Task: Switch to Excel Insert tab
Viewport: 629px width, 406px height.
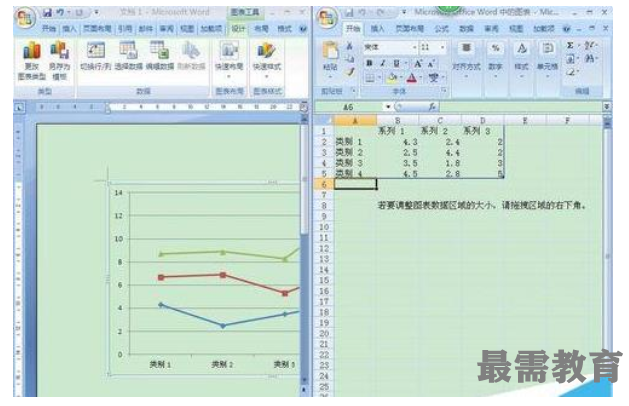Action: 377,28
